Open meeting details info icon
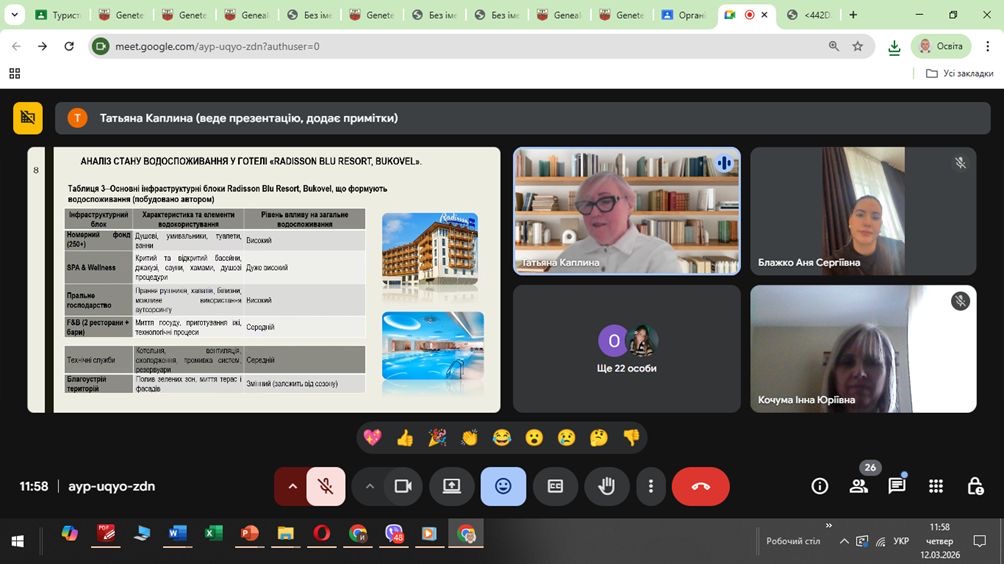The image size is (1004, 564). click(819, 486)
